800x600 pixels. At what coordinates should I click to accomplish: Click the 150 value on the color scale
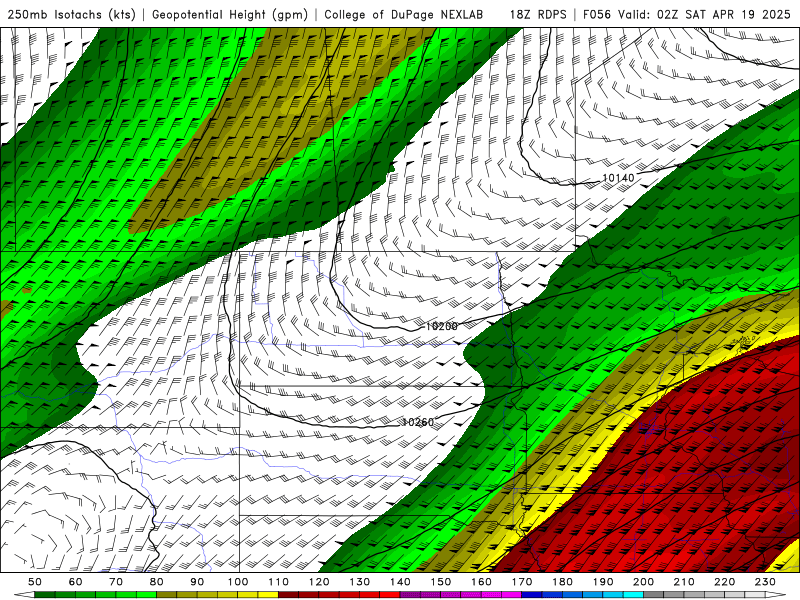[441, 582]
